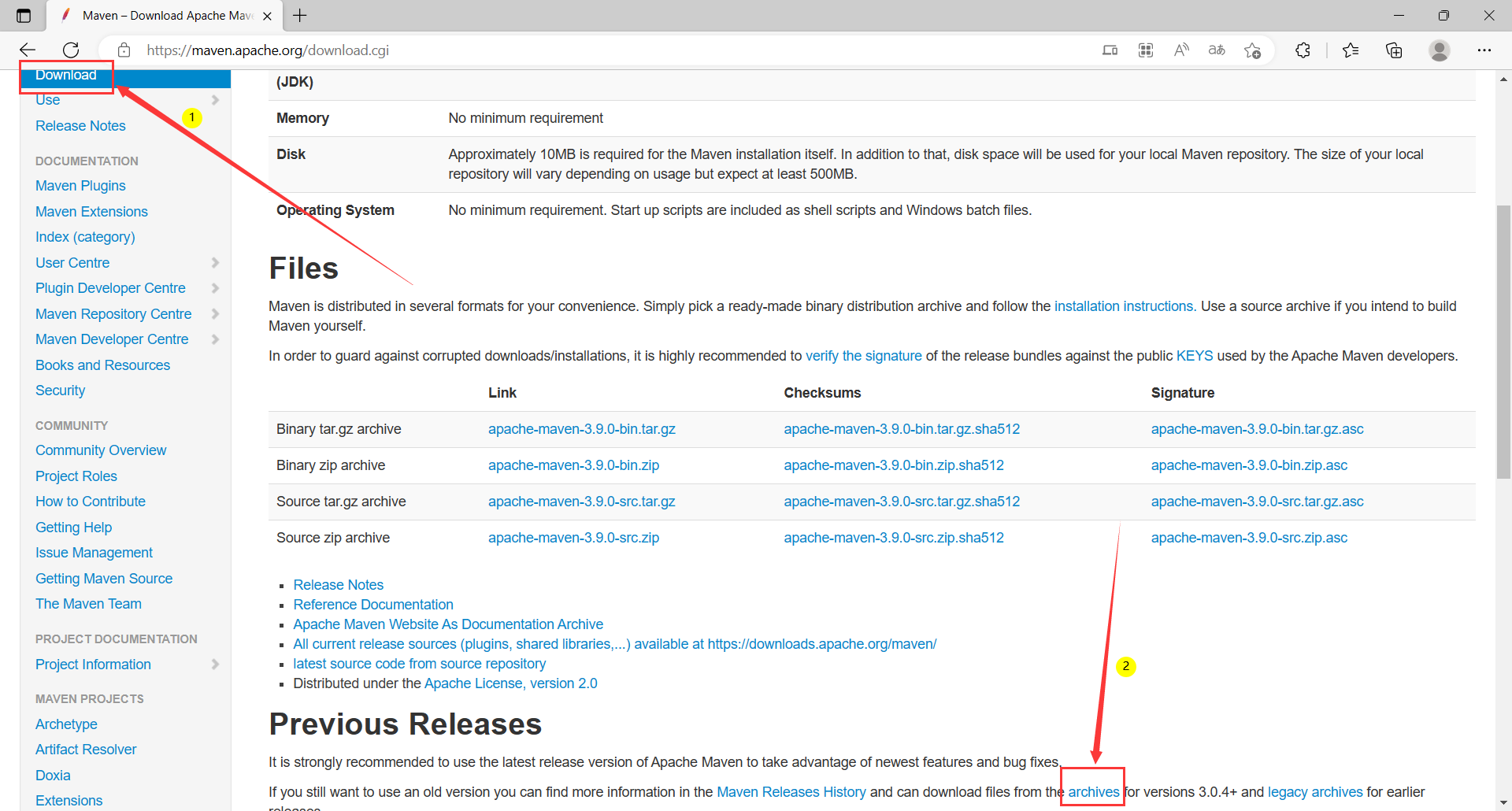This screenshot has width=1512, height=811.
Task: Follow the installation instructions link
Action: (x=1125, y=306)
